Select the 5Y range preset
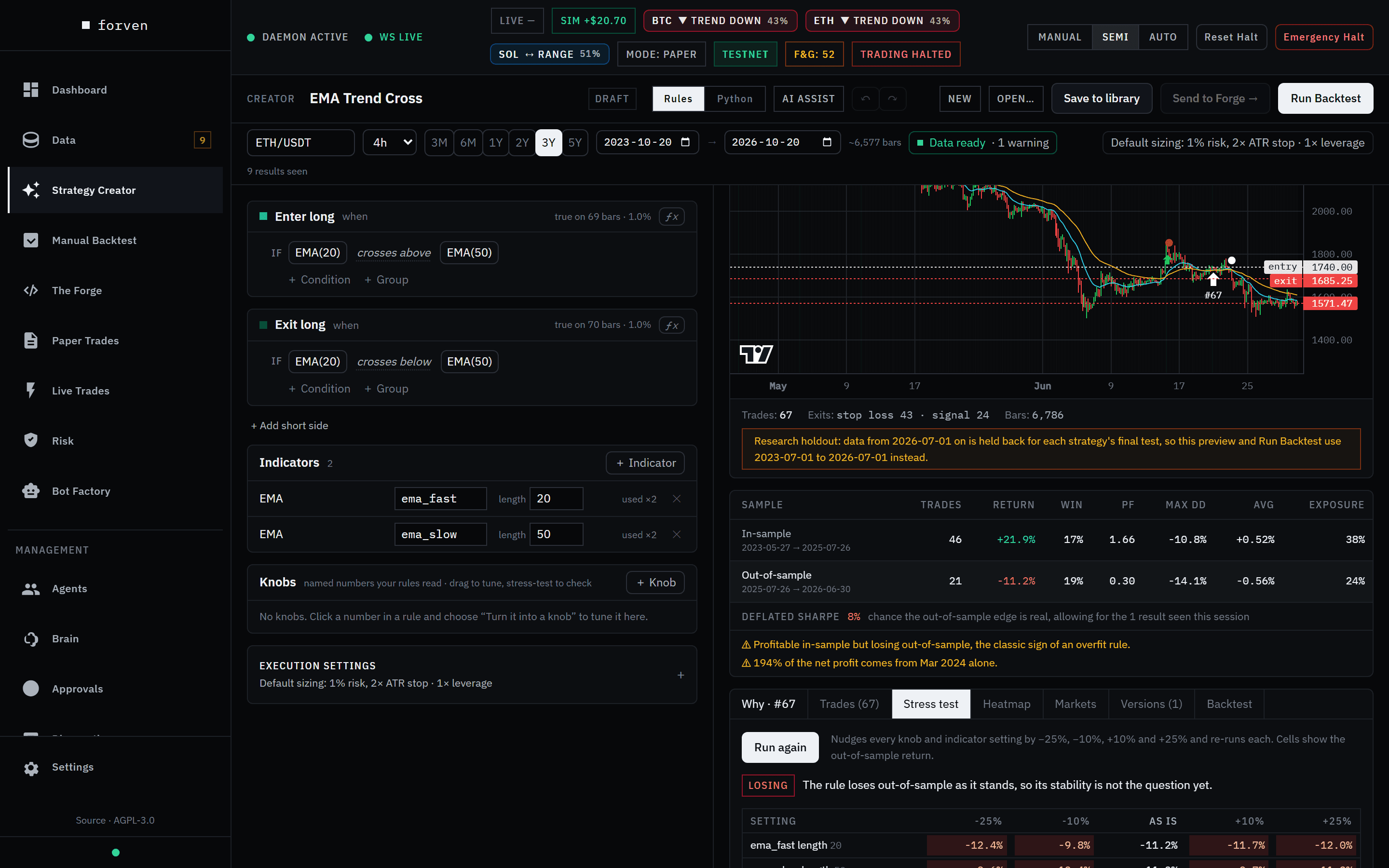 [x=574, y=142]
